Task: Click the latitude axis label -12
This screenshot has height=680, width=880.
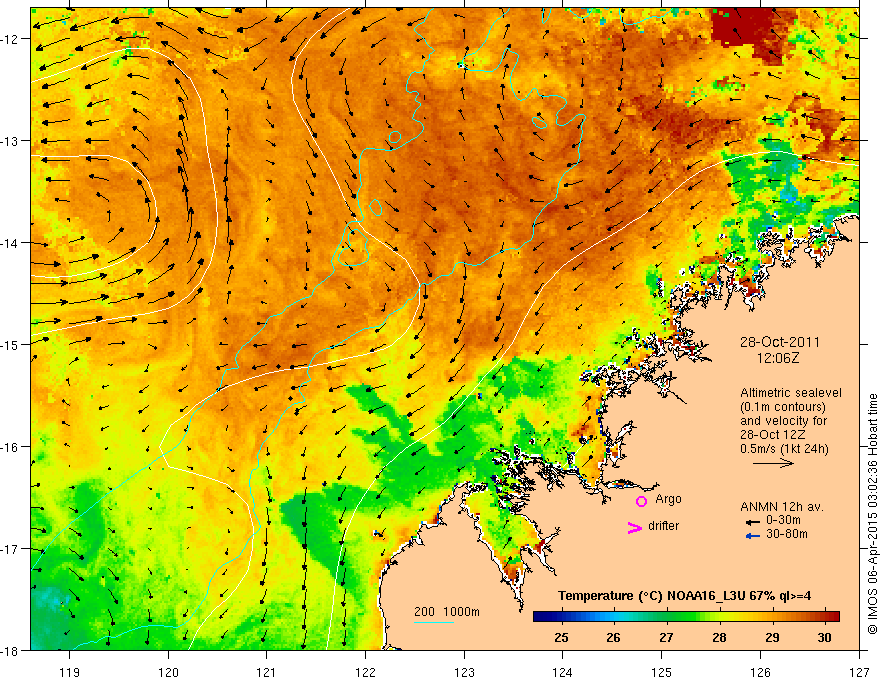Action: (10, 39)
